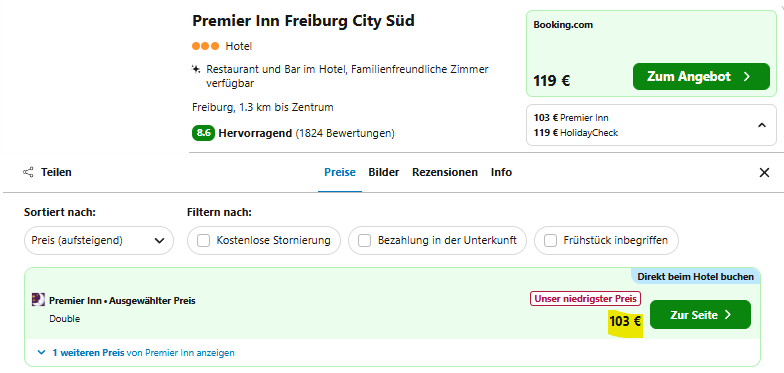Check the Bezahlung in der Unterkunft filter
This screenshot has width=784, height=373.
pyautogui.click(x=364, y=240)
